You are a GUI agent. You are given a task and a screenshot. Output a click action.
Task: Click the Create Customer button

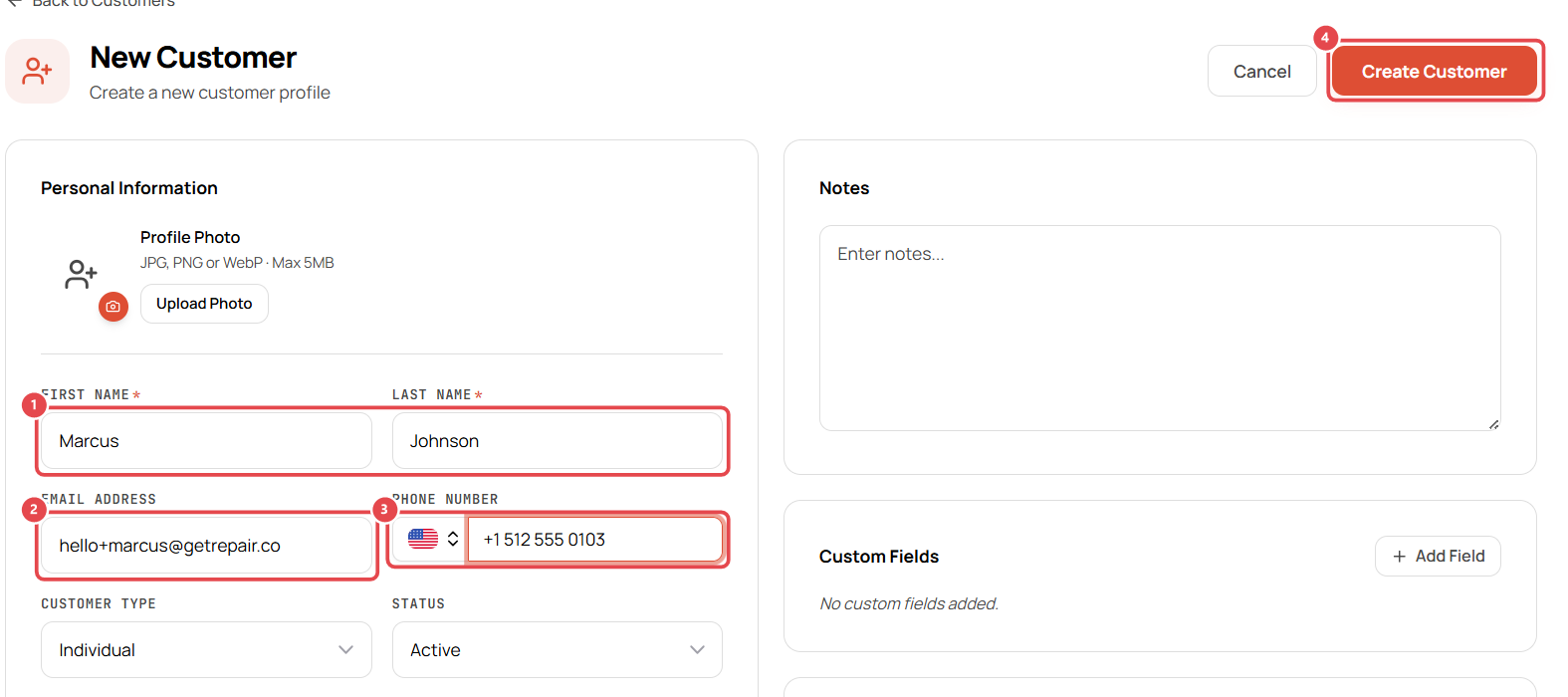point(1434,71)
